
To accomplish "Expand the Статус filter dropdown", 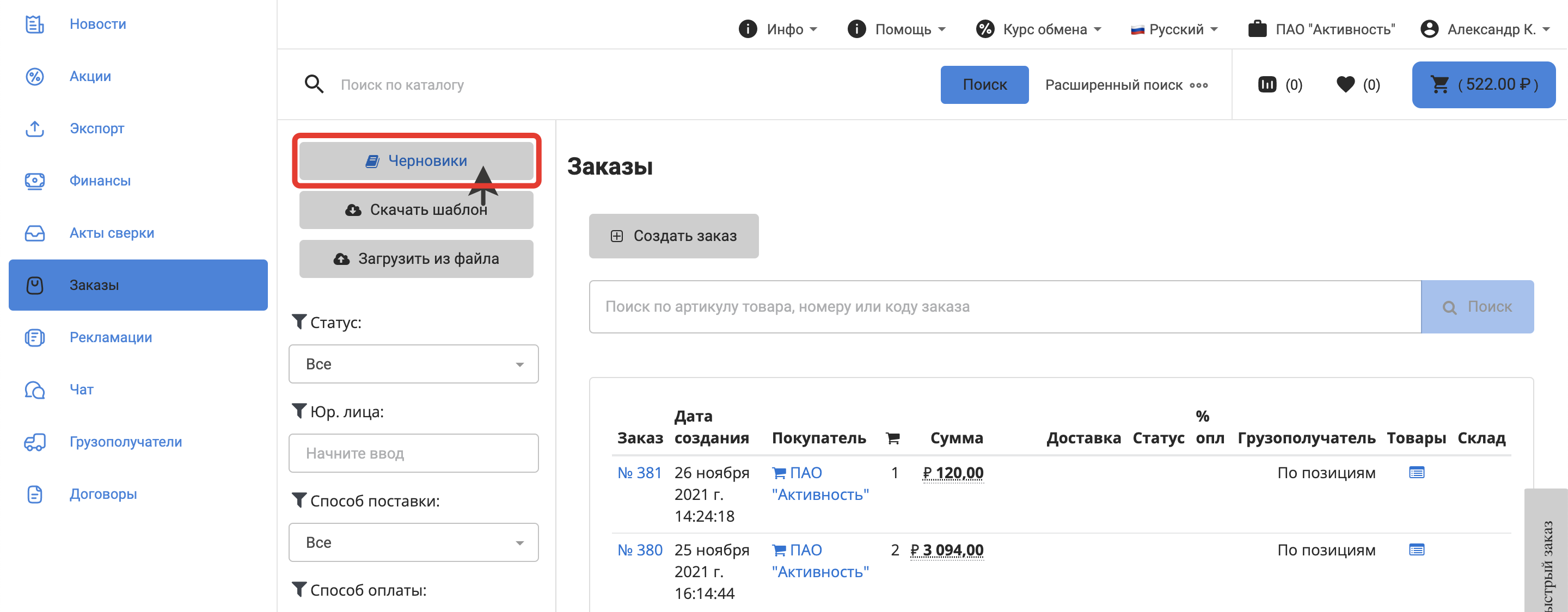I will pyautogui.click(x=413, y=364).
